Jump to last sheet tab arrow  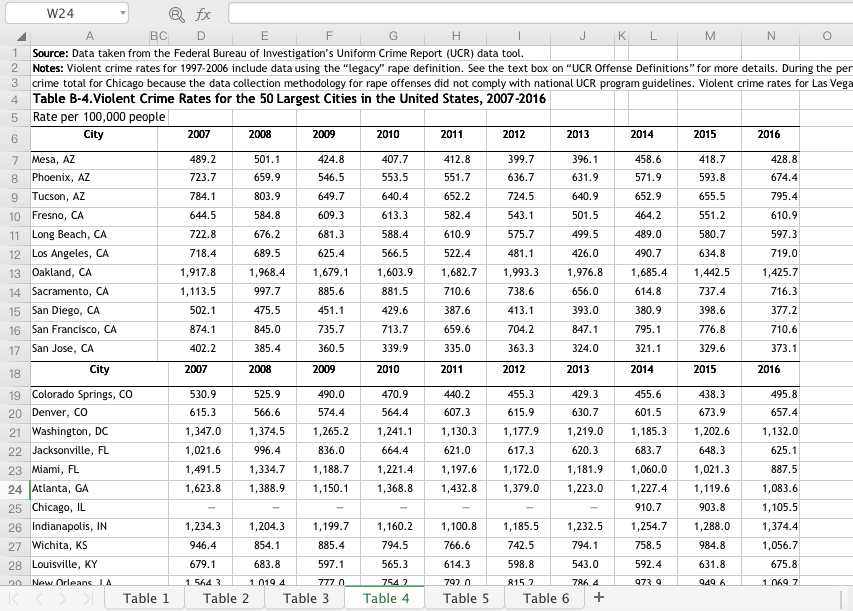[96, 599]
